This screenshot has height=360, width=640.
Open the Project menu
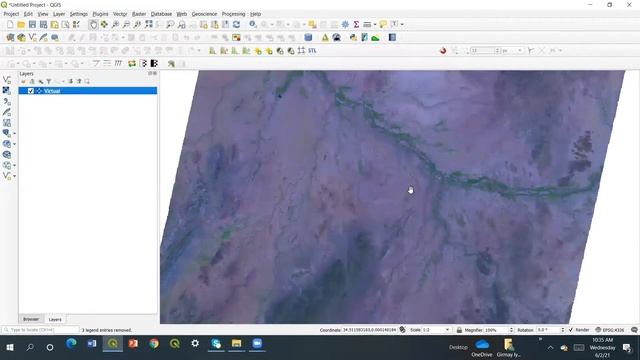(11, 14)
